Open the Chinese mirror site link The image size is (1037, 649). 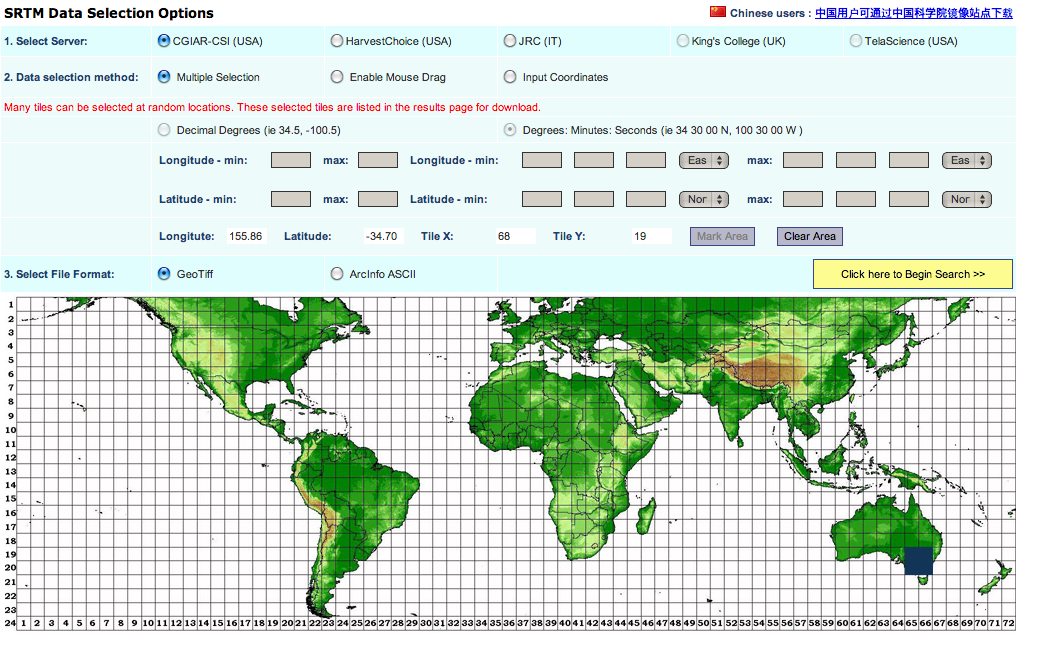click(913, 13)
